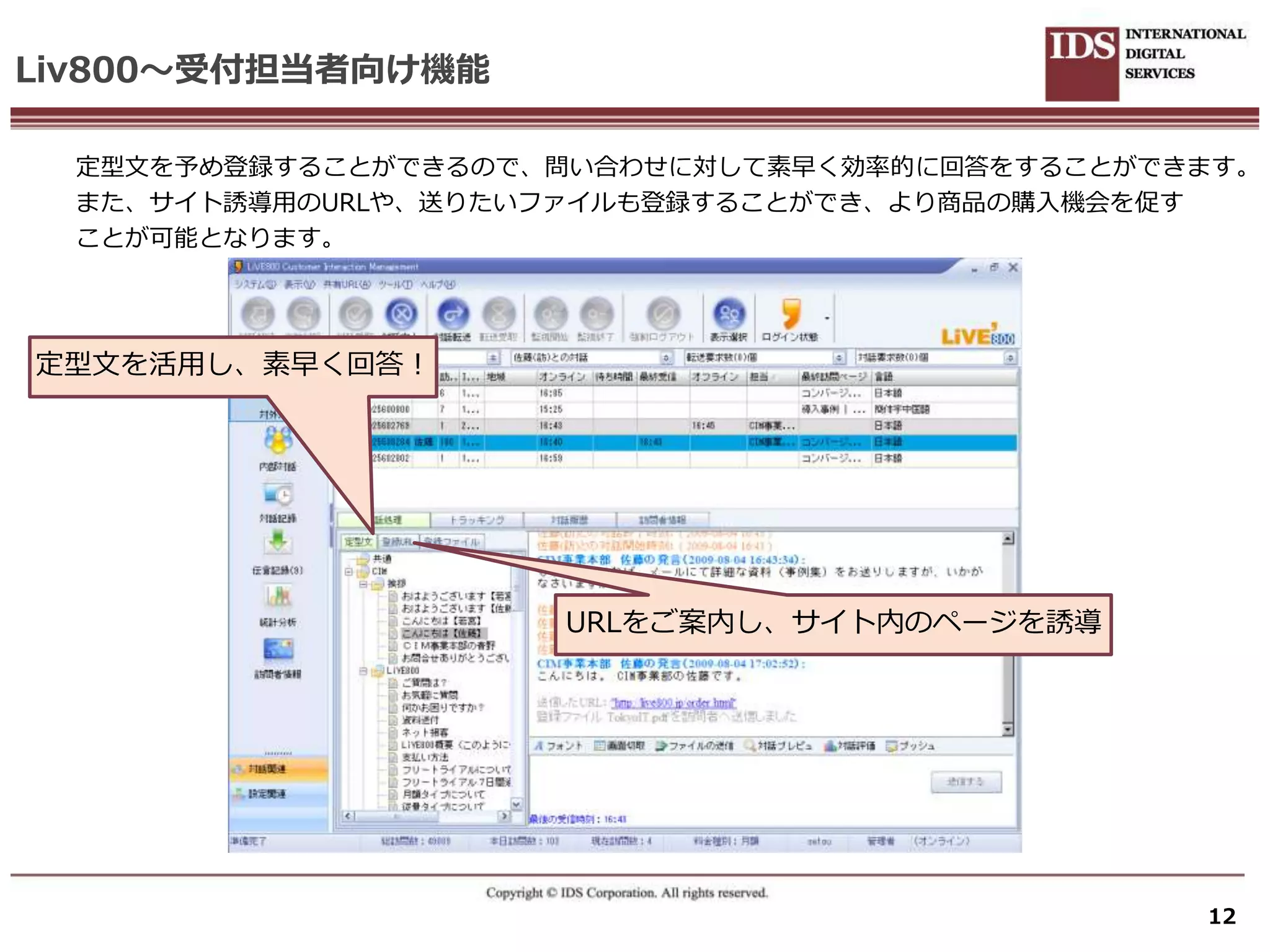The height and width of the screenshot is (952, 1270).
Task: Switch to the 訪問者情報 tab
Action: tap(663, 520)
